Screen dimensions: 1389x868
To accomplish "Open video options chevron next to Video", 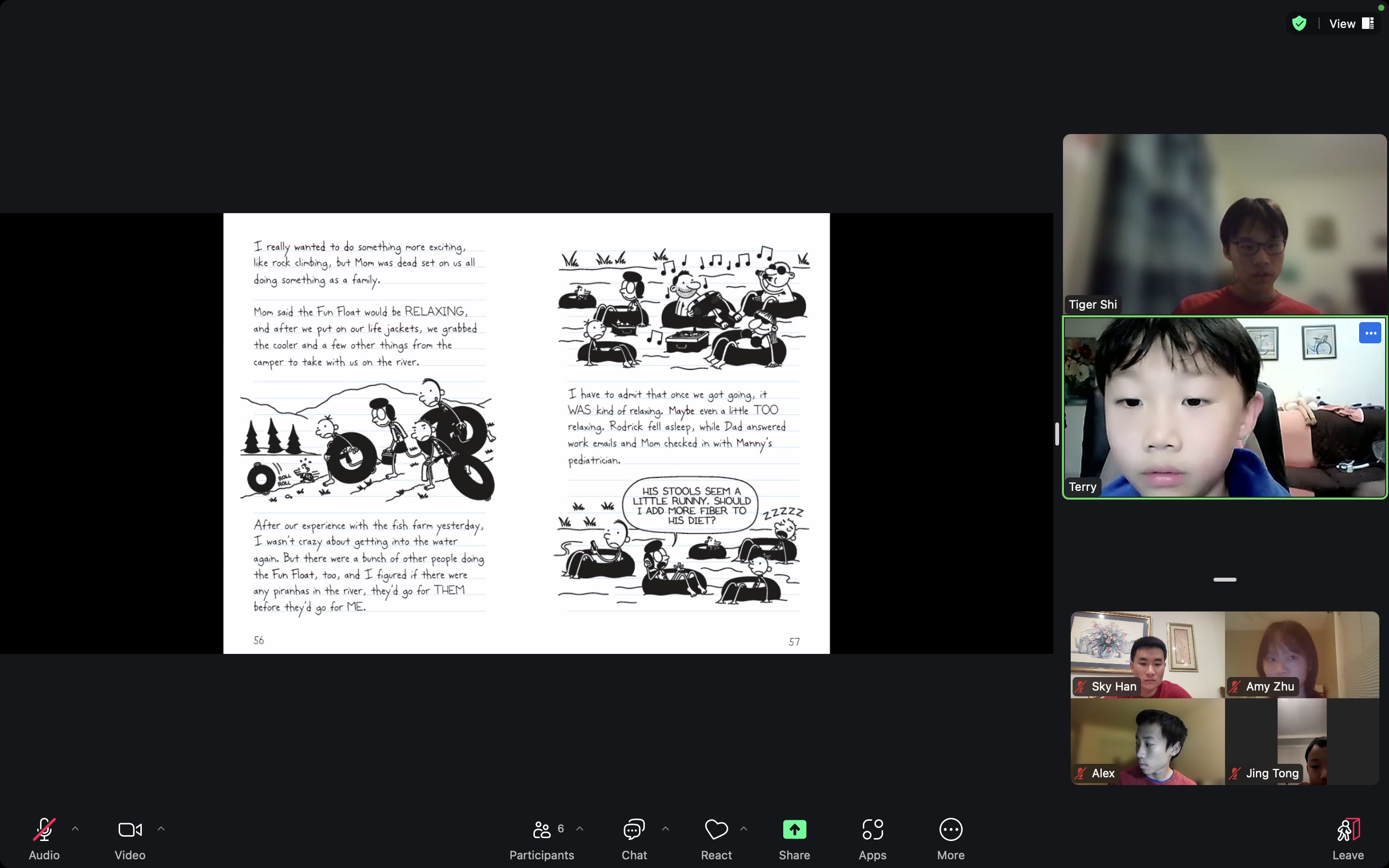I will click(161, 829).
